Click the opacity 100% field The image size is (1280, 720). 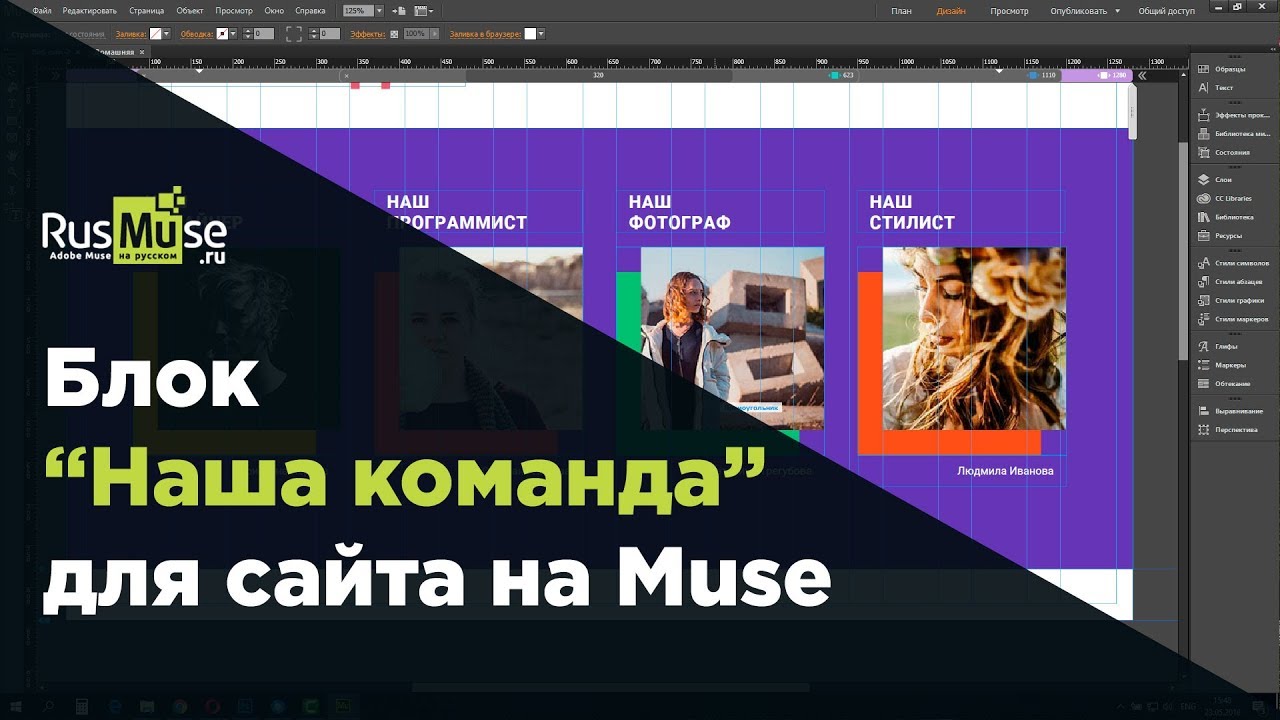pyautogui.click(x=415, y=33)
